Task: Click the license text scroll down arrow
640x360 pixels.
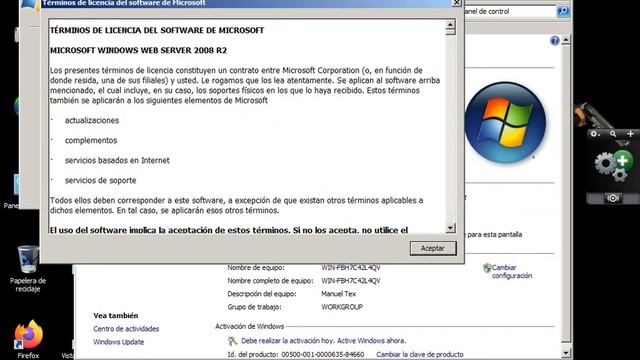Action: tap(450, 228)
